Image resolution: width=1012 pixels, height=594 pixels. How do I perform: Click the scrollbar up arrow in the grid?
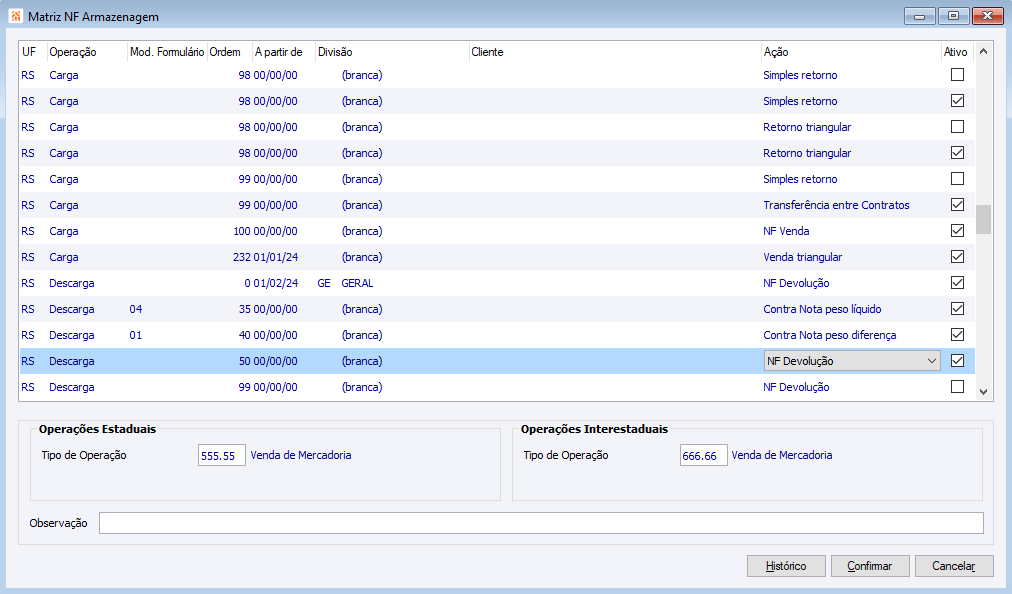tap(983, 51)
